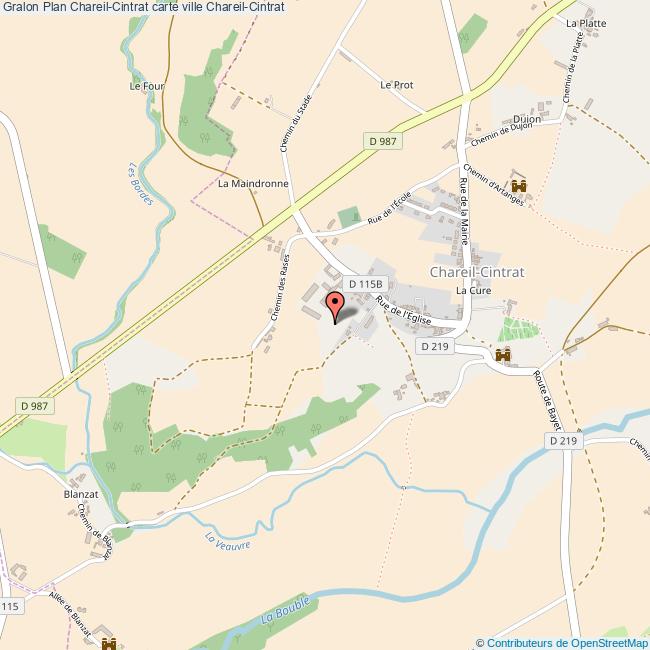The width and height of the screenshot is (650, 650).
Task: Click the Rue de l'Église street label
Action: (x=403, y=310)
